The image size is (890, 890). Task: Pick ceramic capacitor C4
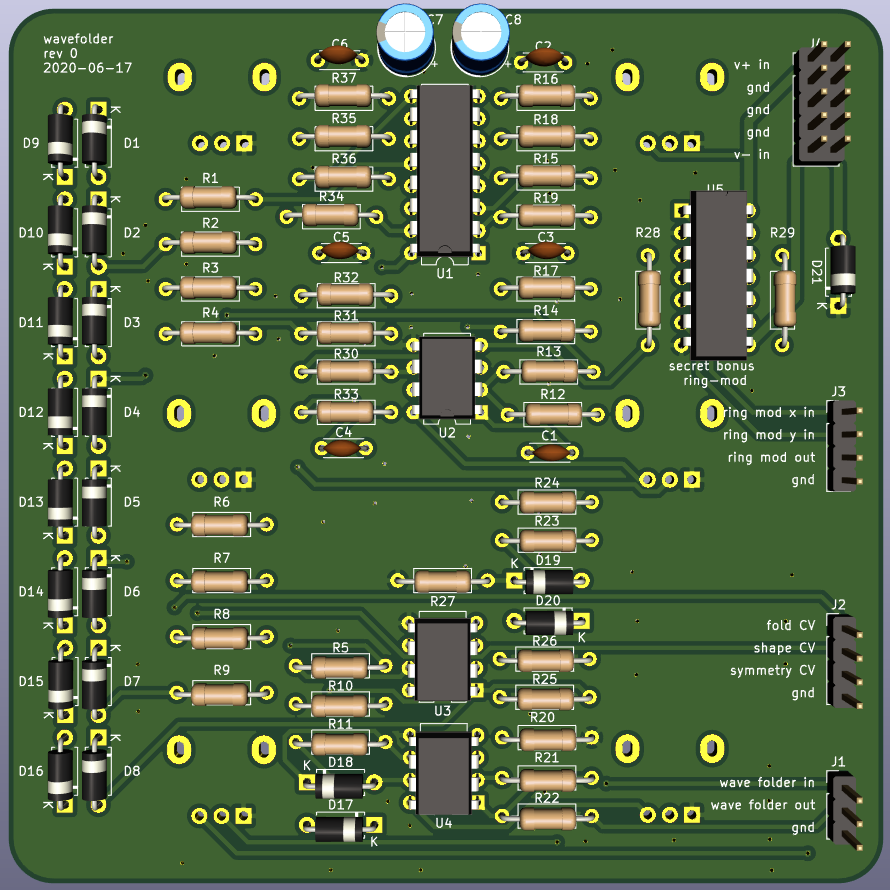point(342,448)
